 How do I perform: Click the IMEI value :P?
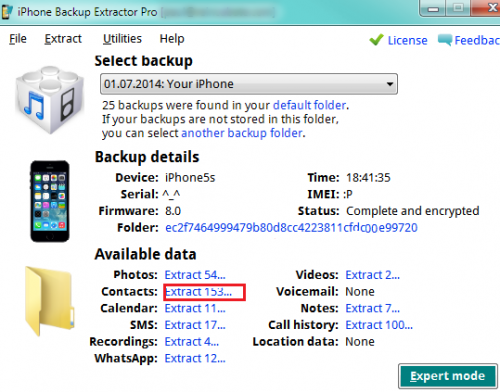pos(348,194)
